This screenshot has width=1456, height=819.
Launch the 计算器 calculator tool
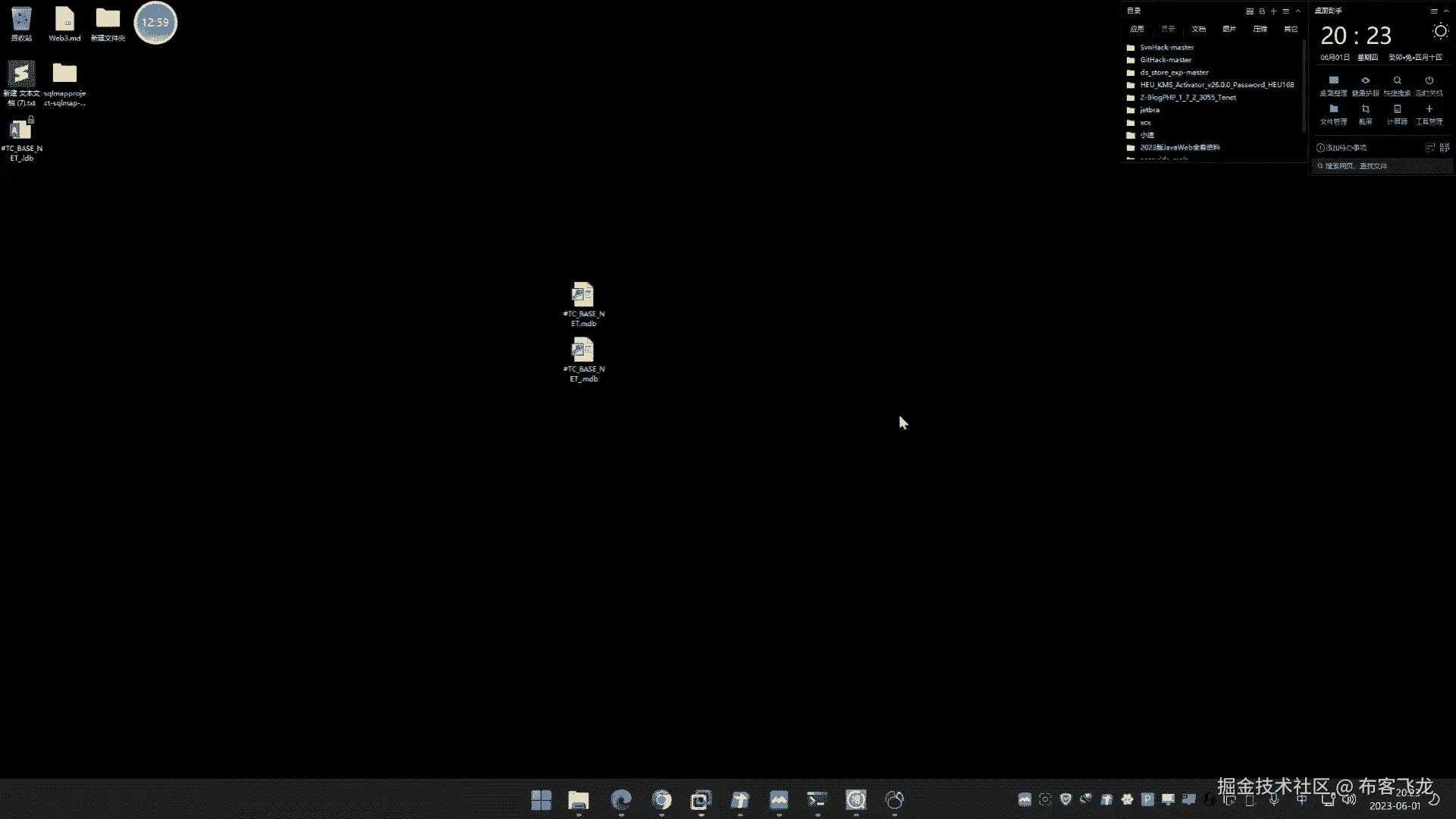tap(1397, 109)
